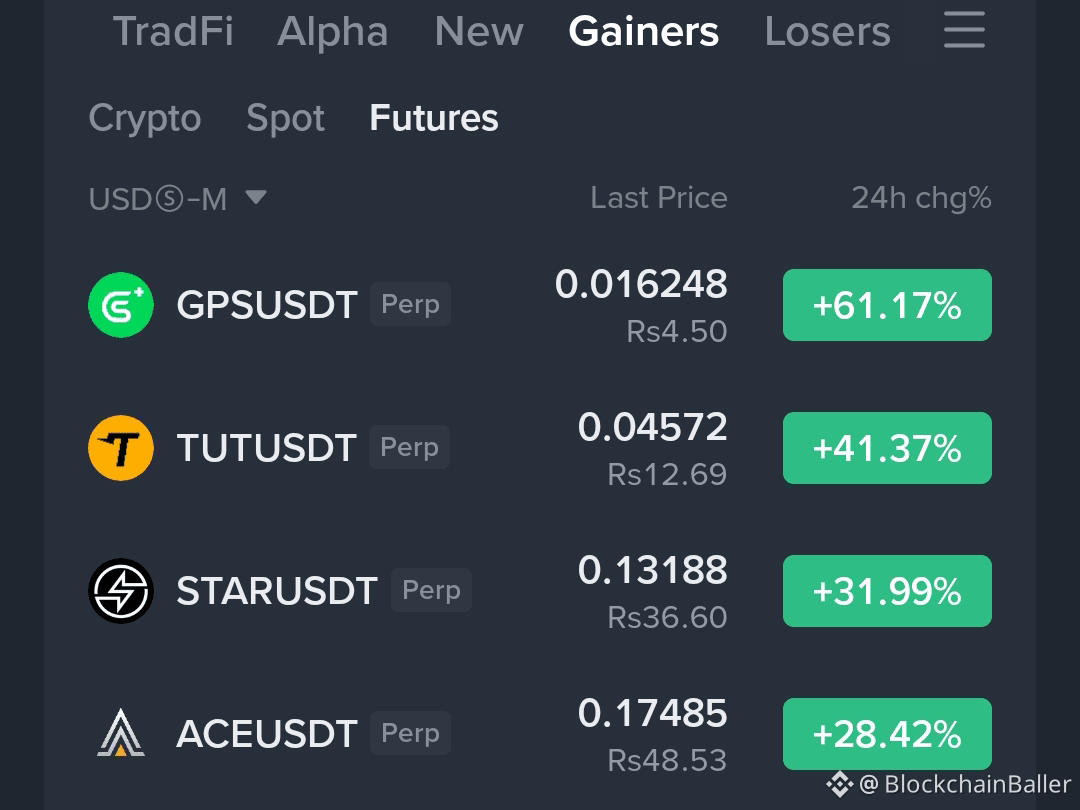This screenshot has height=810, width=1080.
Task: Expand the USDⓈ-M dropdown arrow
Action: [x=256, y=198]
